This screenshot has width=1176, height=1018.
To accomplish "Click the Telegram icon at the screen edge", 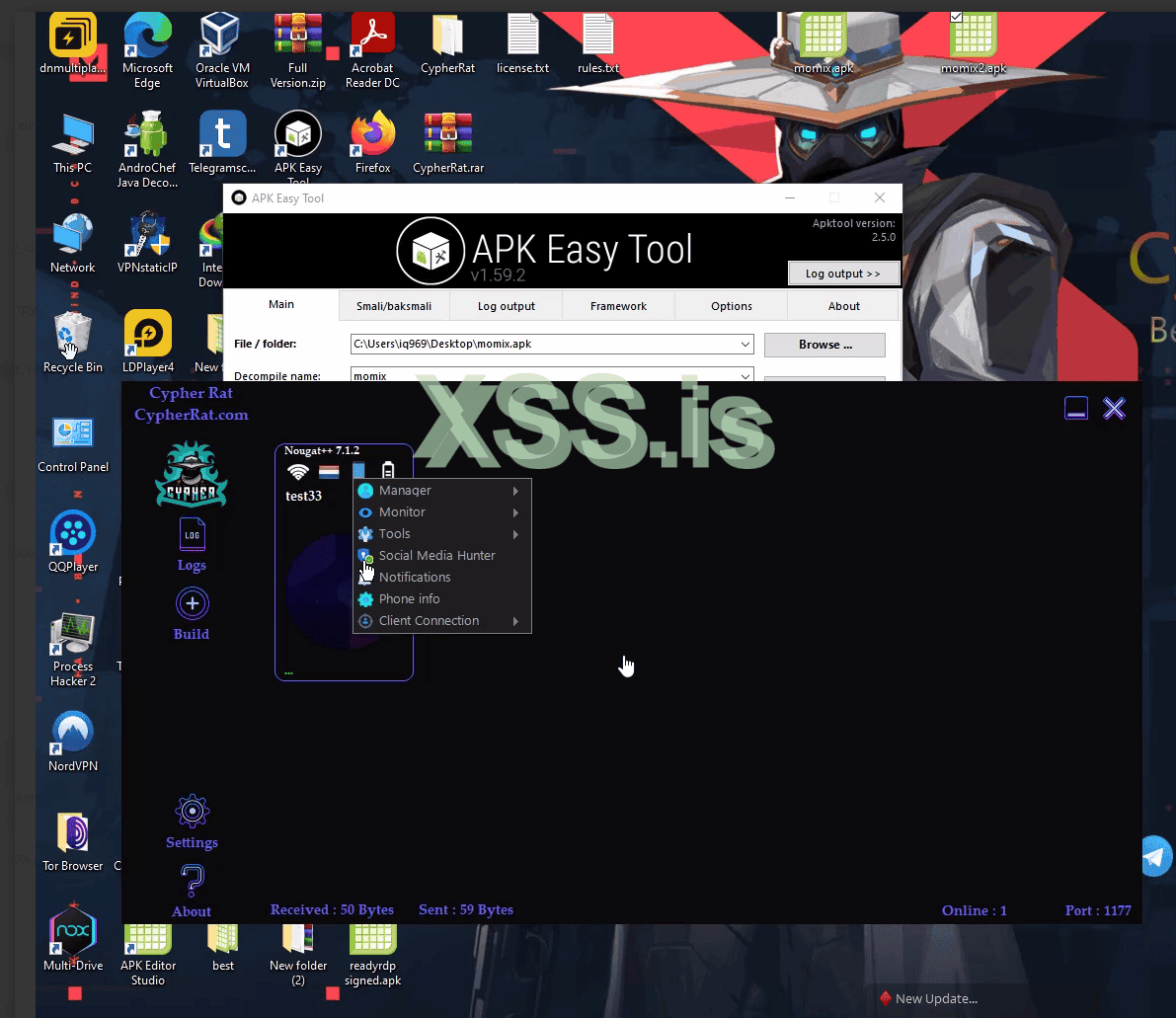I will pos(1156,856).
